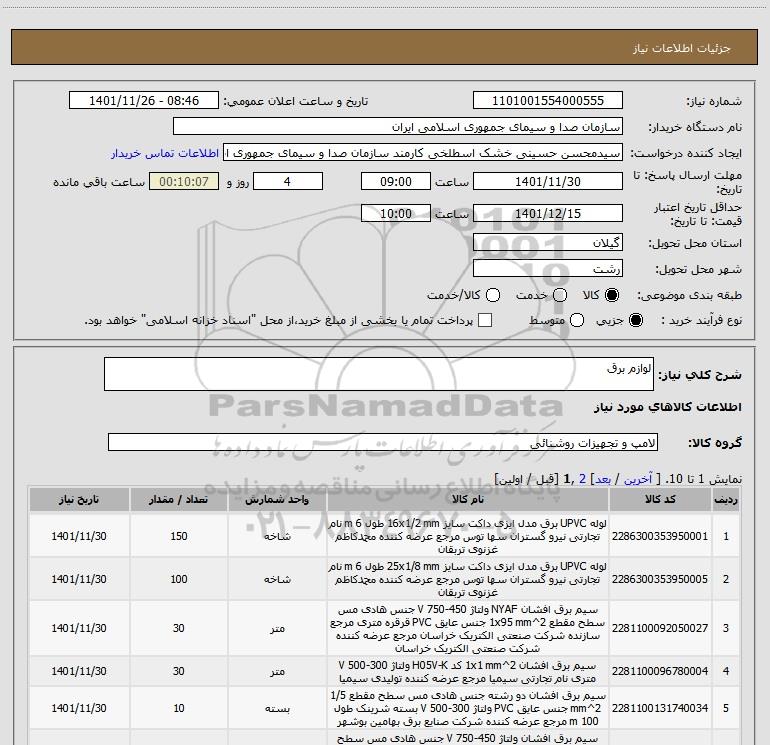Screen dimensions: 770x745
Task: Click the remaining time 00:10:07 field
Action: coord(184,181)
